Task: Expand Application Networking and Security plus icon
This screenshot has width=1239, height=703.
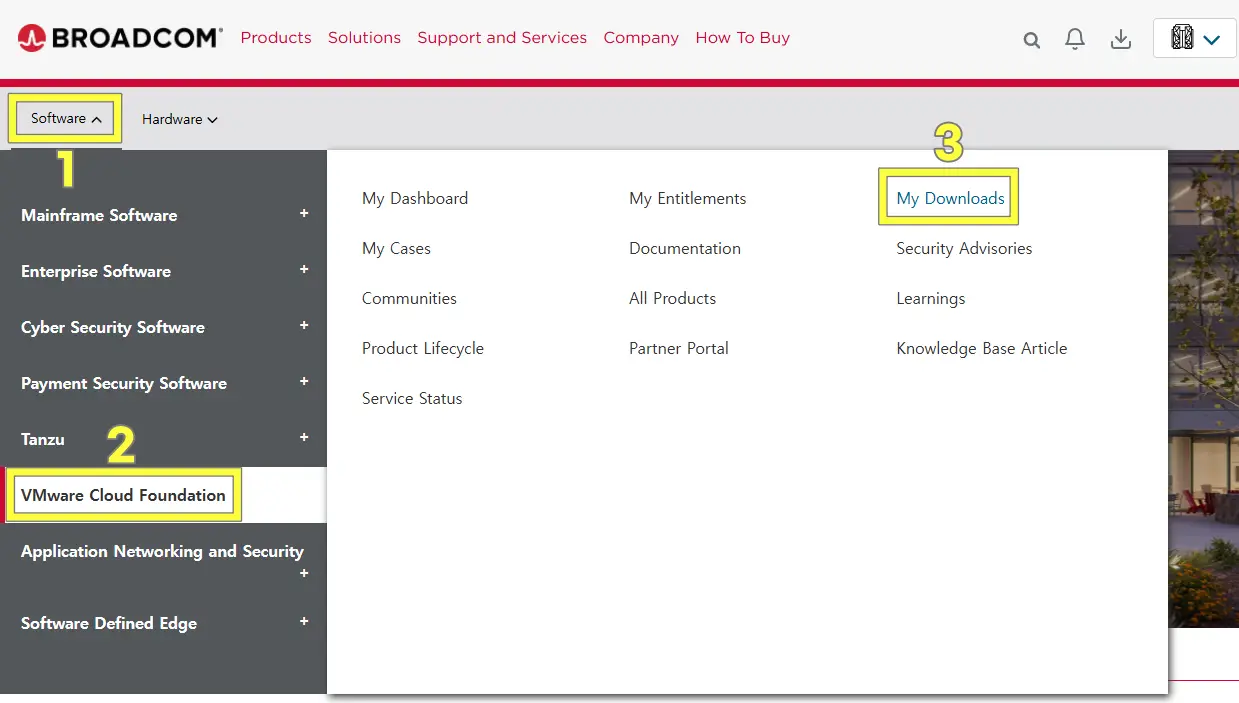Action: 304,573
